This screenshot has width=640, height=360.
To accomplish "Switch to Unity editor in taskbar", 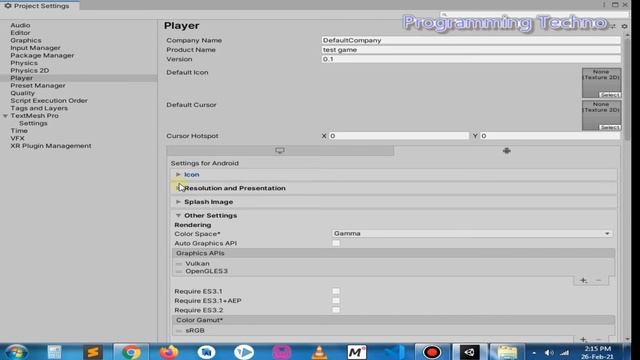I will point(469,352).
